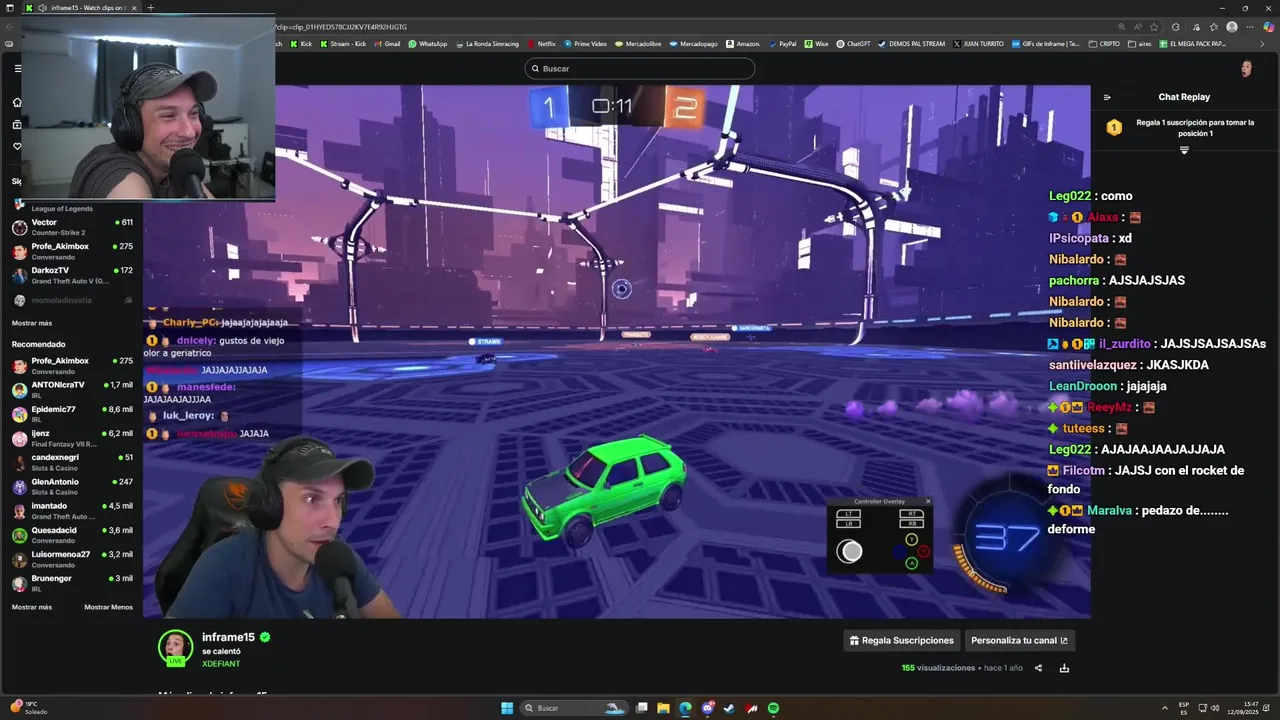The height and width of the screenshot is (720, 1280).
Task: Open Microsoft Edge taskbar icon
Action: (685, 708)
